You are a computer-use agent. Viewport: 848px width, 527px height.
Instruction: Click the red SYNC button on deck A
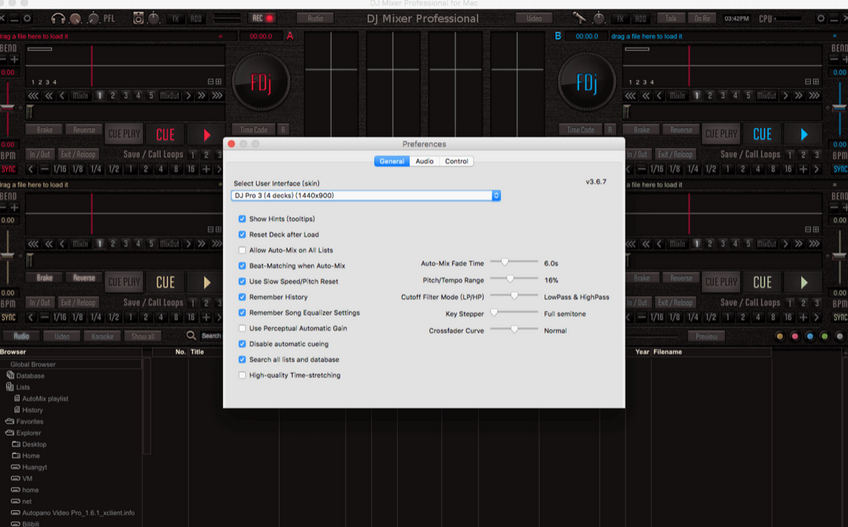pos(8,169)
